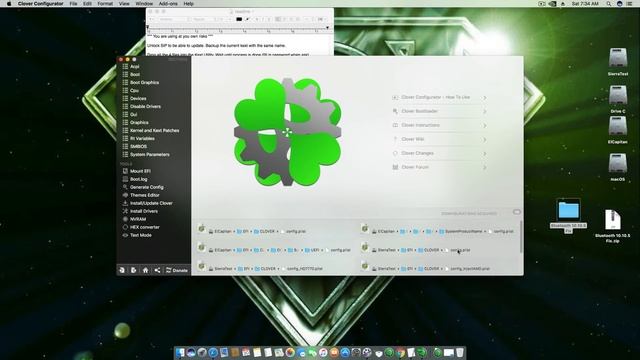Select the Disable Drivers section
This screenshot has width=640, height=360.
point(145,107)
